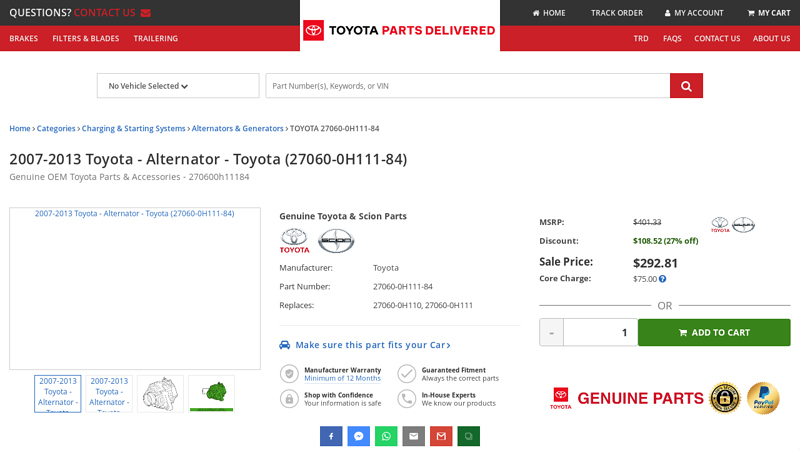Screen dimensions: 800x450
Task: Open Minimum of 12 Months warranty link
Action: 342,379
